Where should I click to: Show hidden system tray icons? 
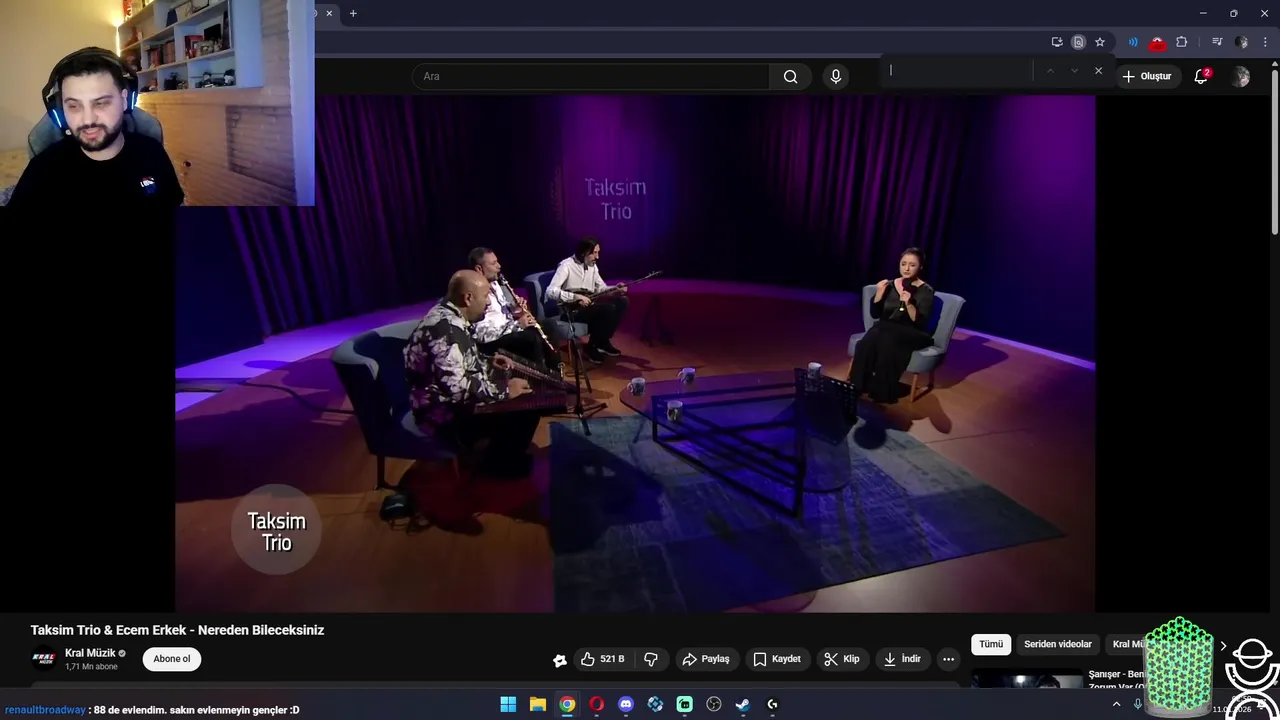[x=1116, y=705]
